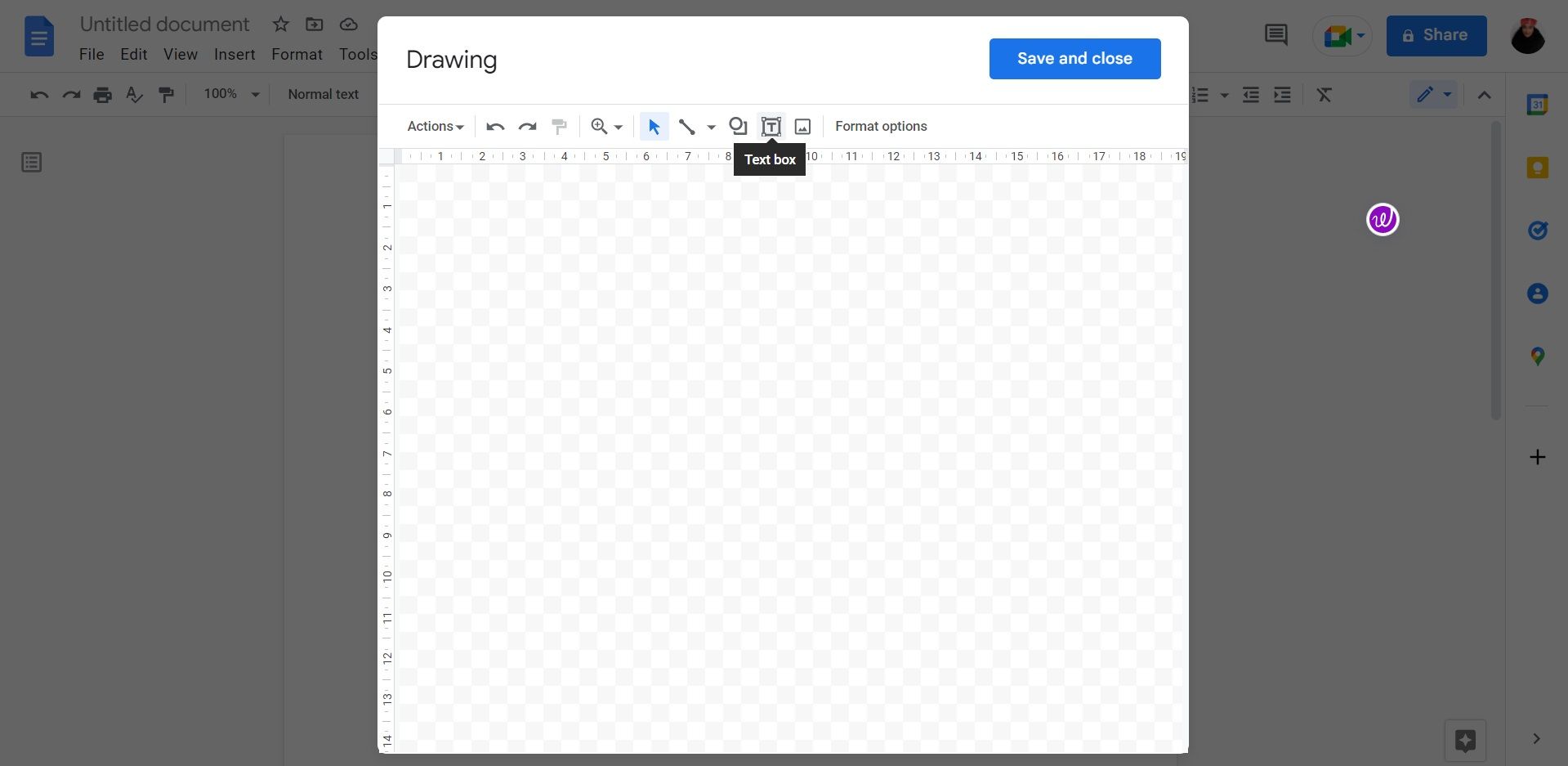Open the Google account avatar
Screen dimensions: 1568x766
click(x=1527, y=36)
